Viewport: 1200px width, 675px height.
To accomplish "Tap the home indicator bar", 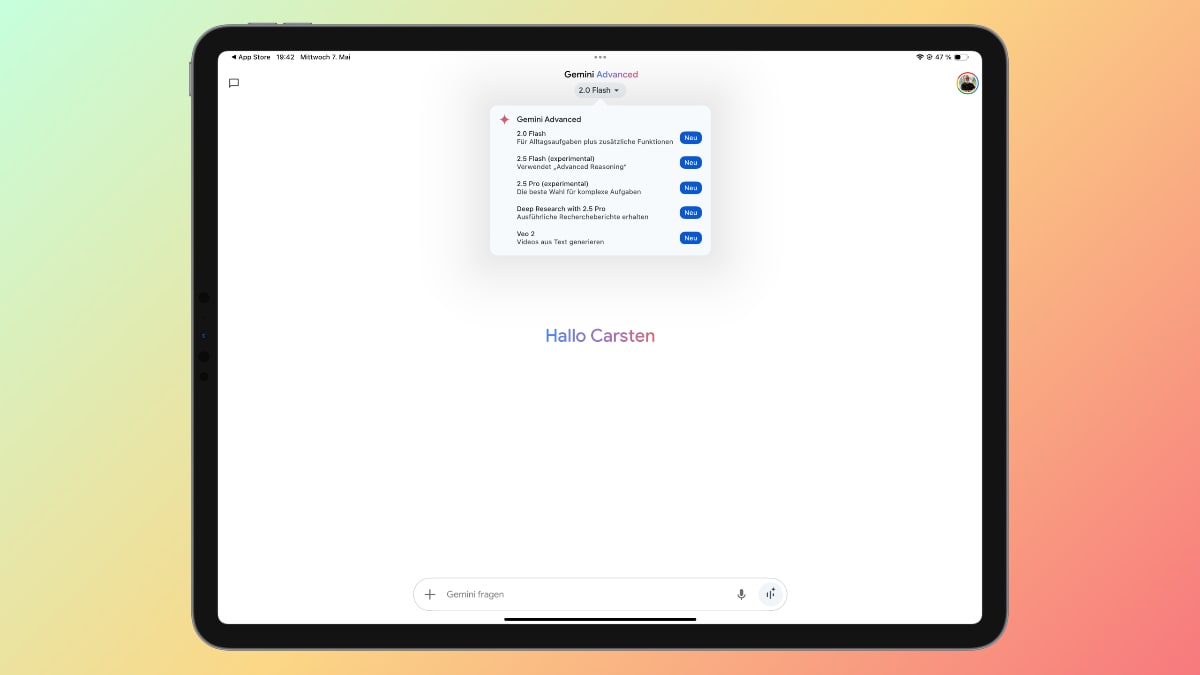I will click(600, 619).
